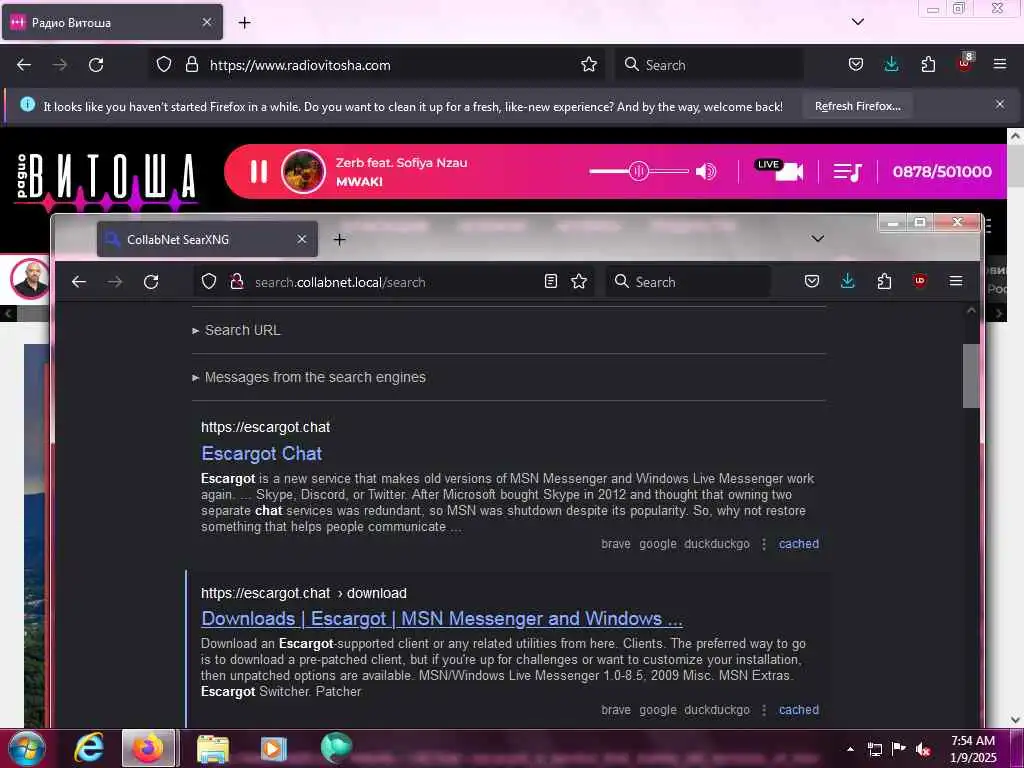Open cached version of the Downloads result
The image size is (1024, 768).
pos(799,709)
